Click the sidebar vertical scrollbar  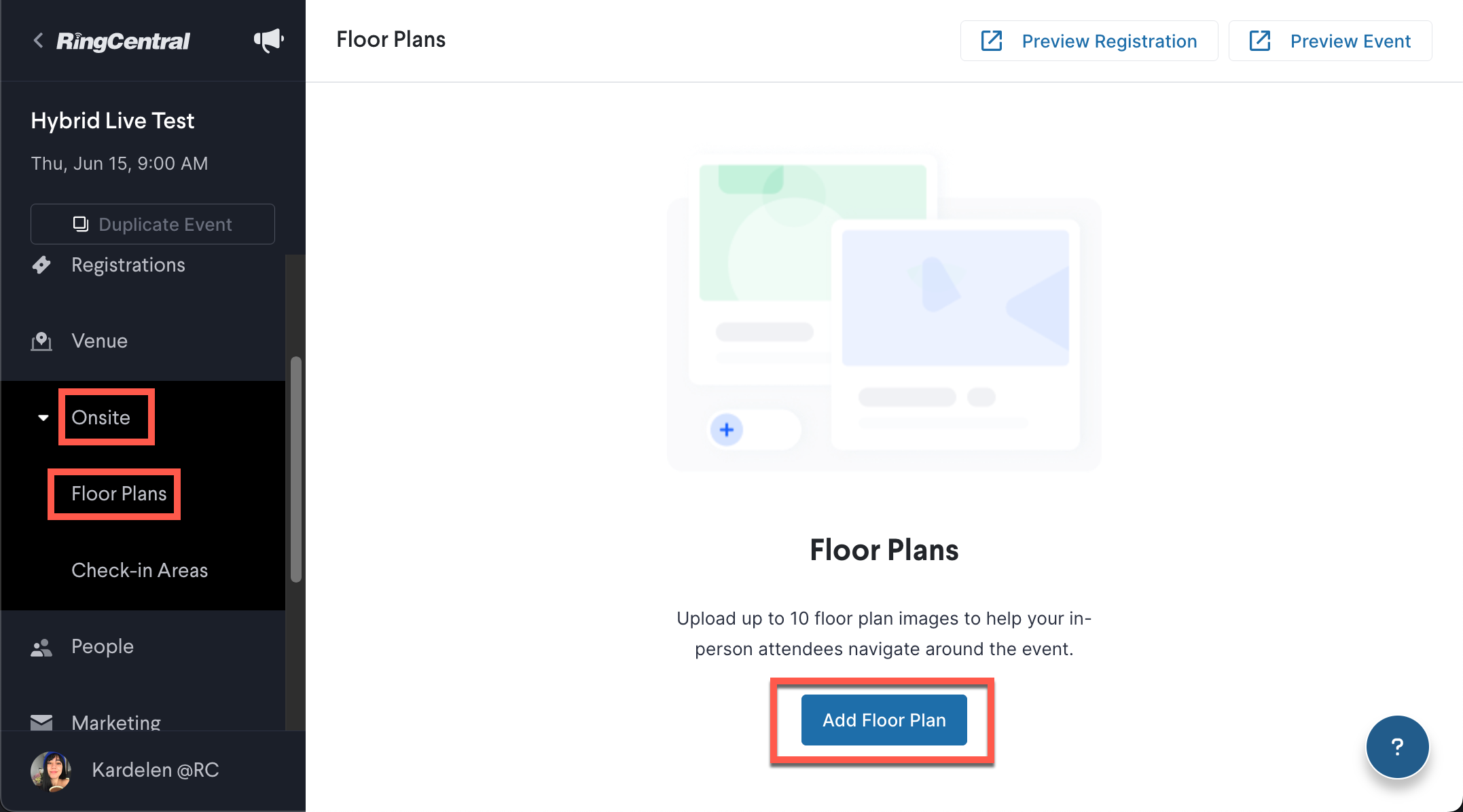[295, 468]
